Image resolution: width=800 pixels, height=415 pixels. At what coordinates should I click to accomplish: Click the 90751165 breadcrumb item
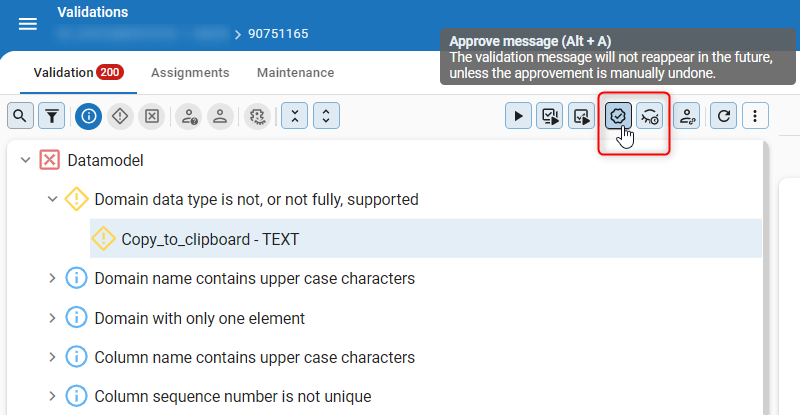point(278,34)
